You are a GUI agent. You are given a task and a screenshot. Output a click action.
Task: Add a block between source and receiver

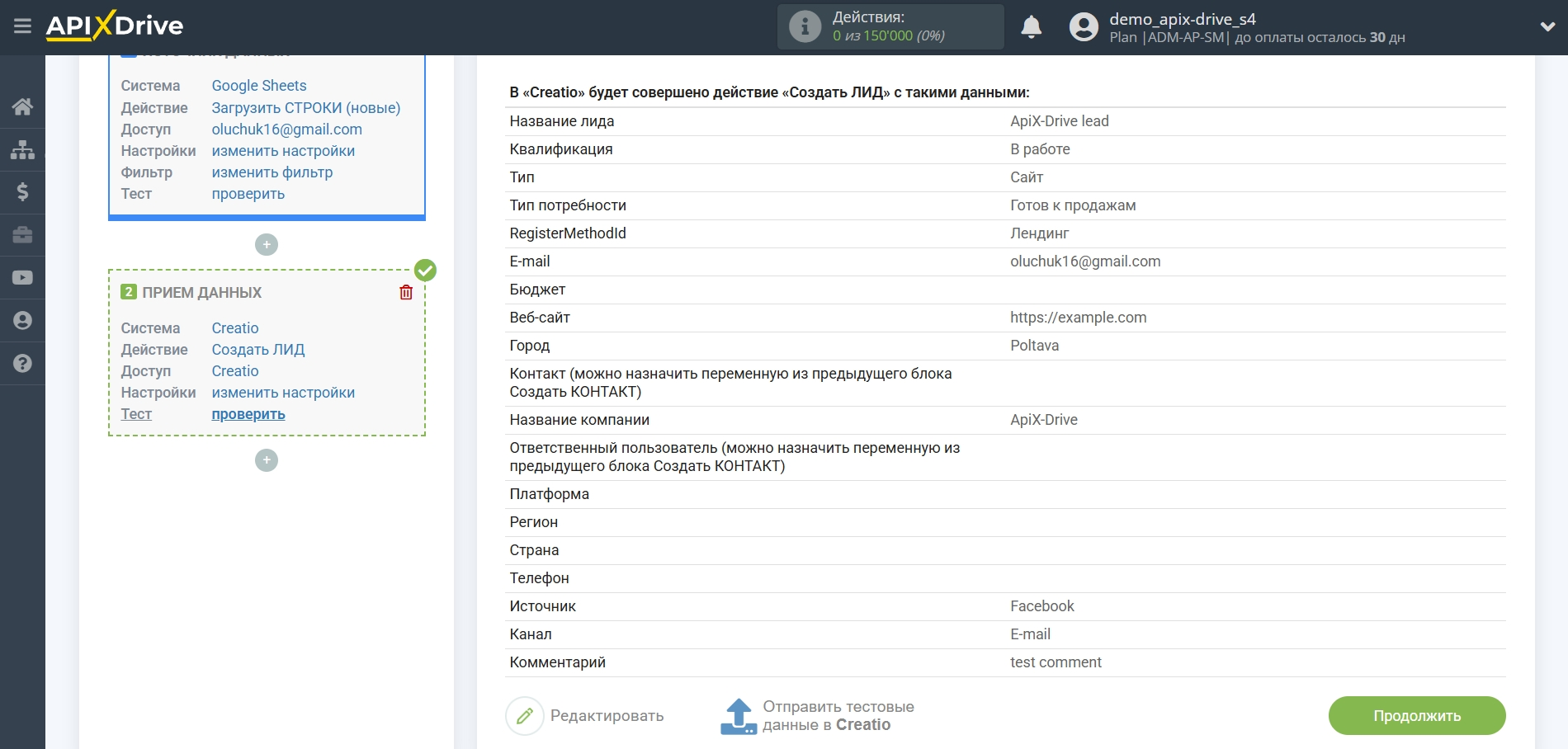[x=267, y=245]
